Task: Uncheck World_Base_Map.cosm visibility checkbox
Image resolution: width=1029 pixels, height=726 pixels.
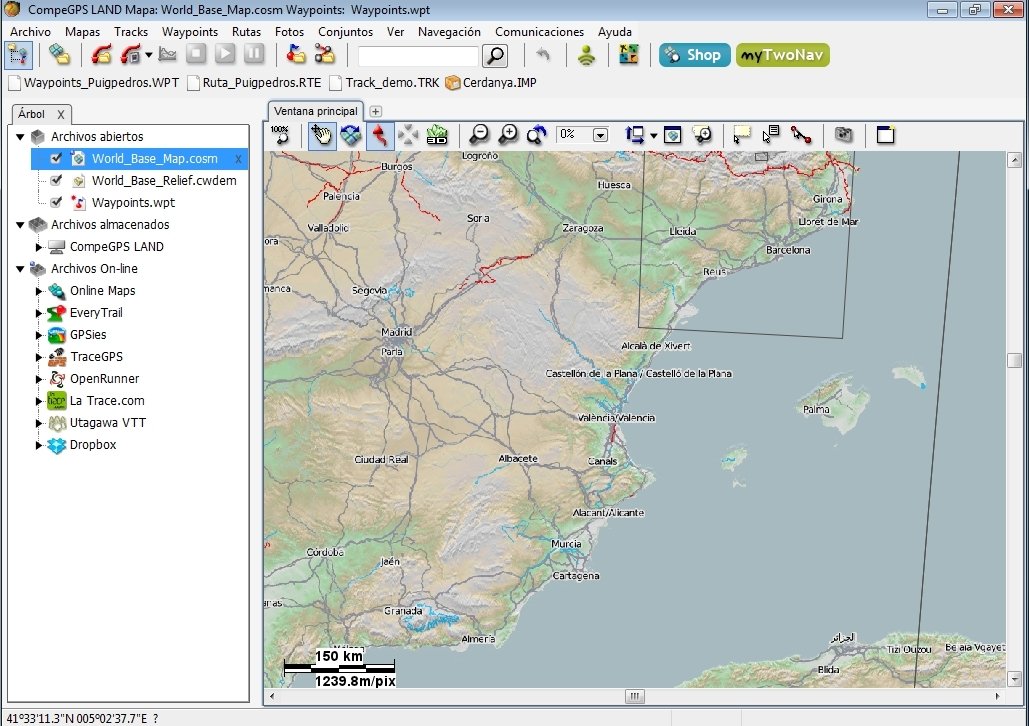Action: click(x=56, y=158)
